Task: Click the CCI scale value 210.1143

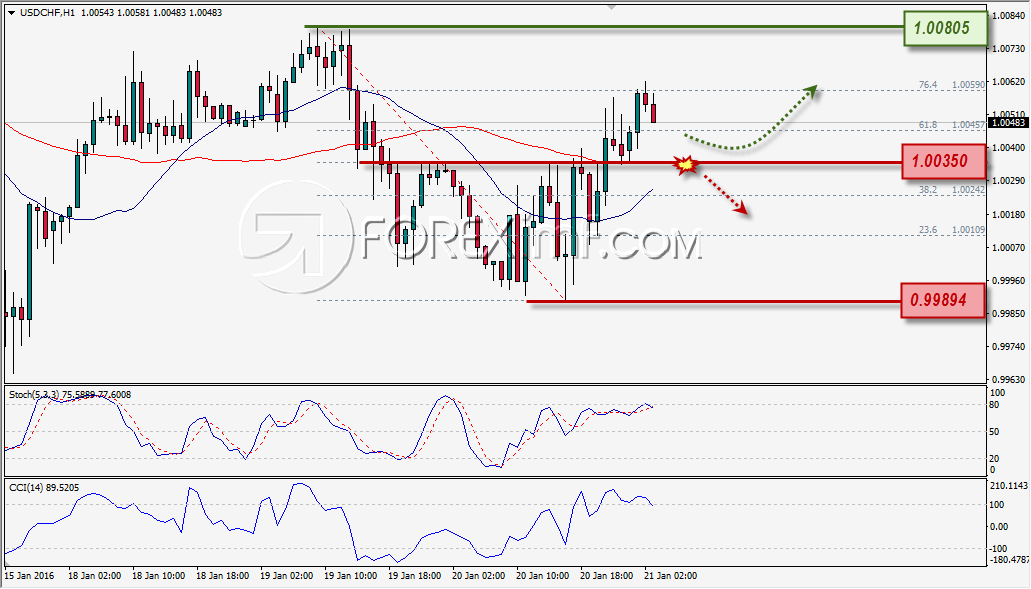Action: [x=1009, y=486]
